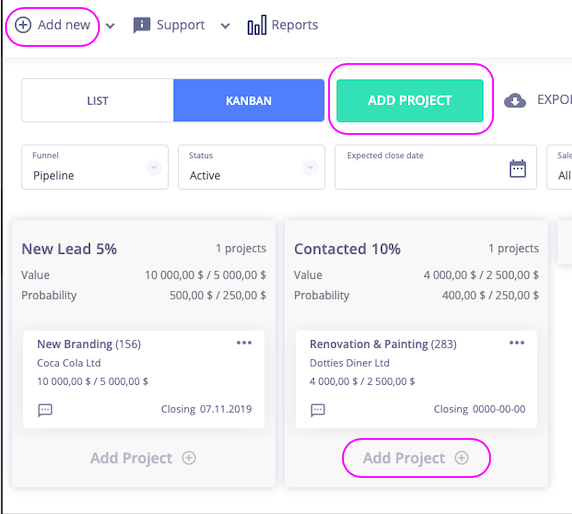Click the Add new plus circle icon
The image size is (572, 514).
click(x=23, y=25)
